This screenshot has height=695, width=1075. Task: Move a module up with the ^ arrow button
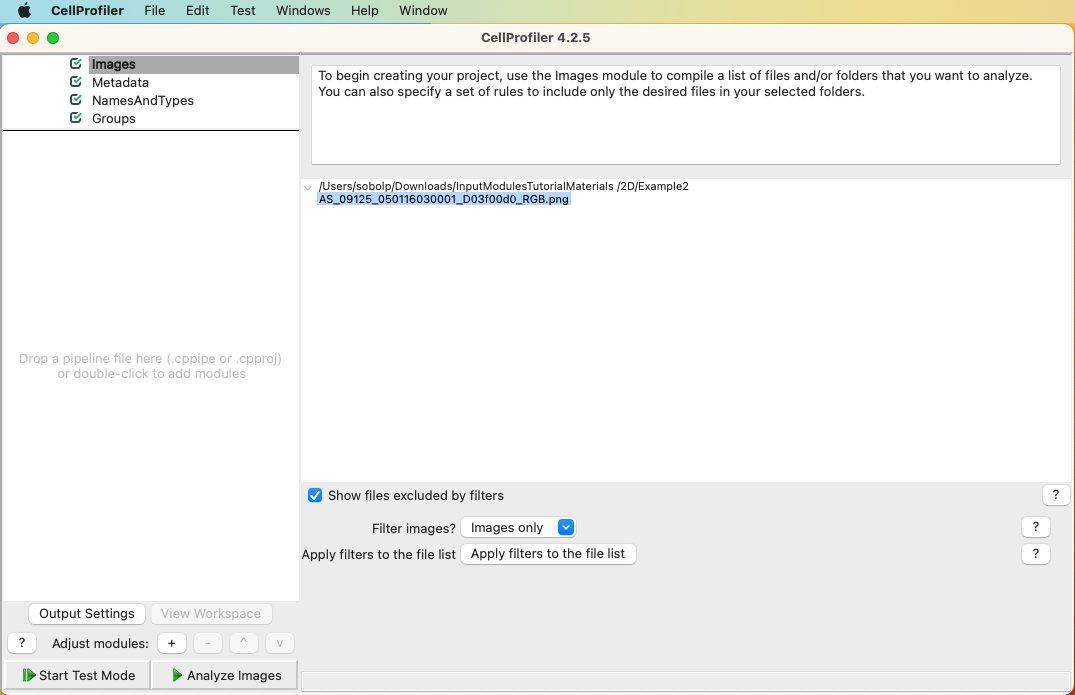pyautogui.click(x=243, y=643)
